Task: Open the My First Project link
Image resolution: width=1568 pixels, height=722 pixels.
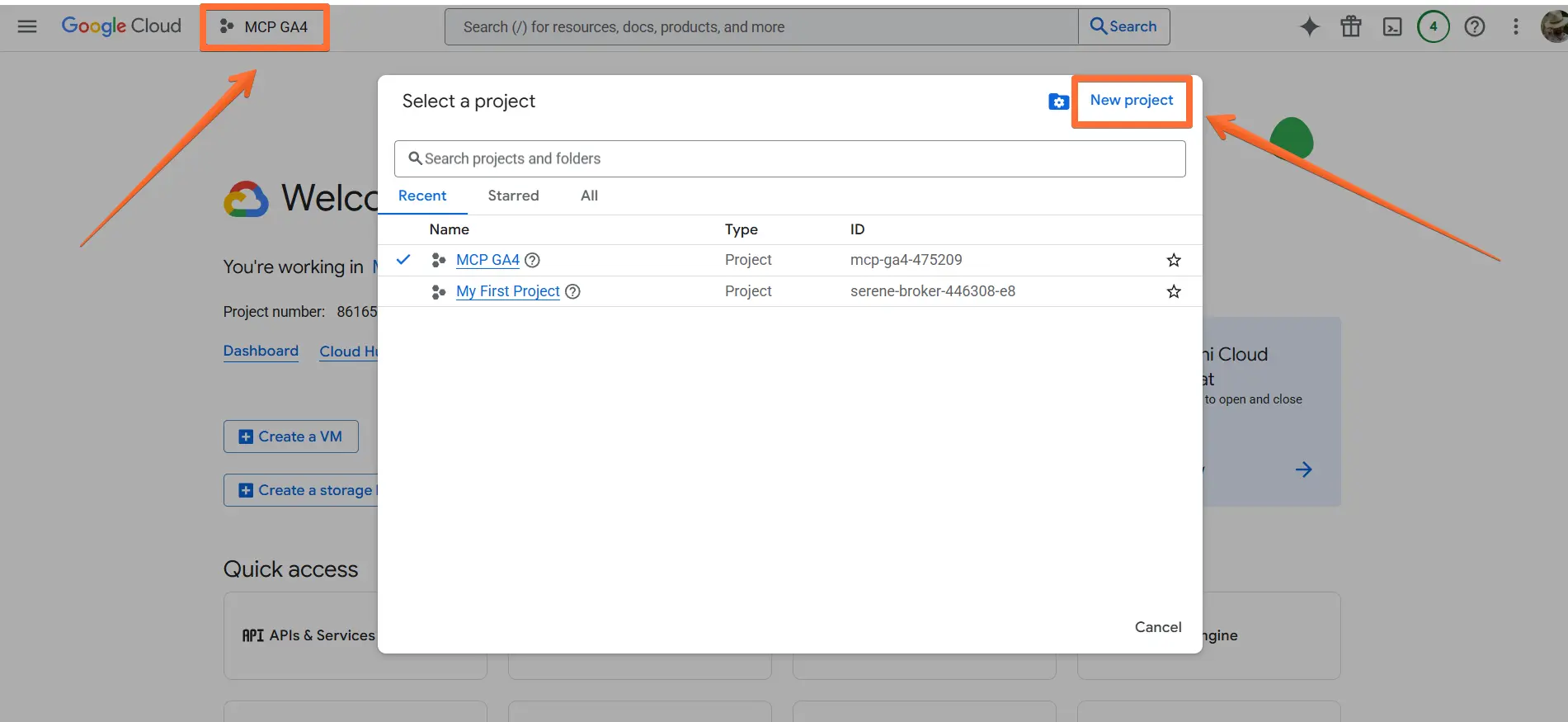Action: pyautogui.click(x=507, y=291)
